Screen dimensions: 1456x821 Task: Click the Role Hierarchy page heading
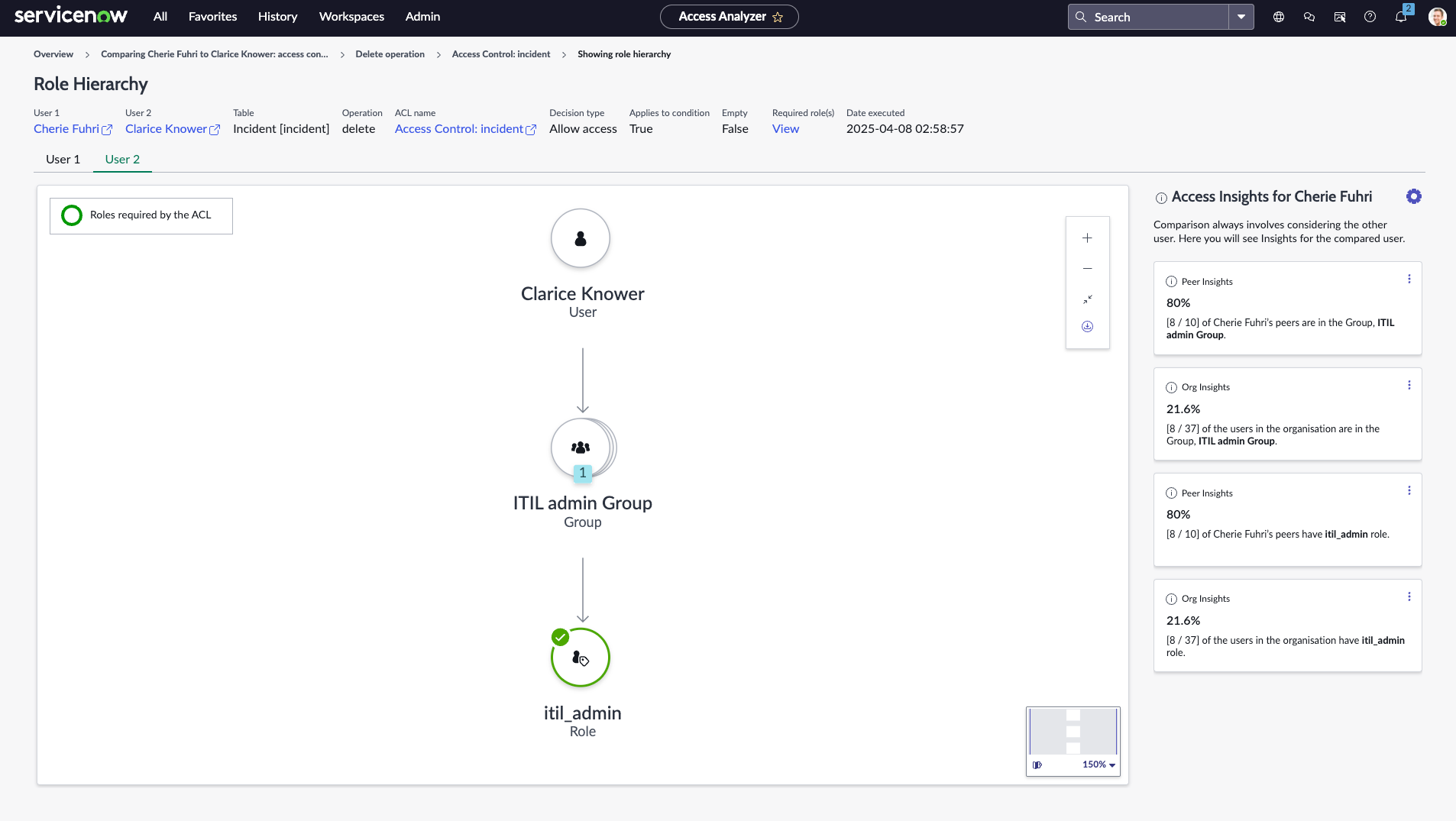[x=91, y=84]
